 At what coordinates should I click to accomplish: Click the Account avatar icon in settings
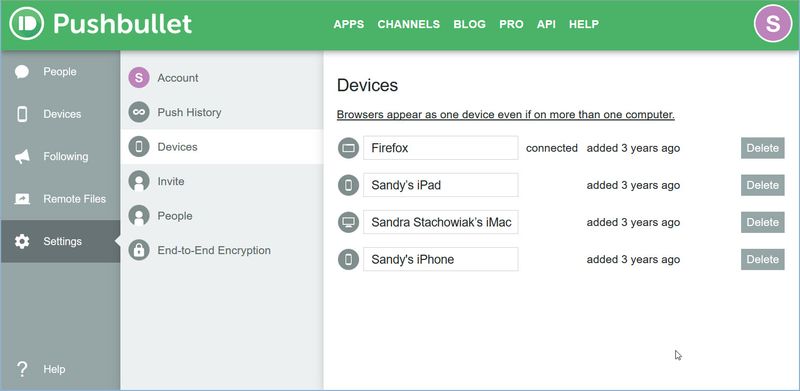click(139, 78)
